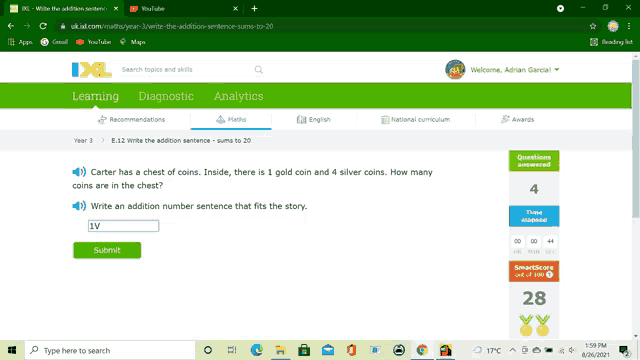Open the Maps bookmark
Screen dimensions: 640x360
(133, 42)
